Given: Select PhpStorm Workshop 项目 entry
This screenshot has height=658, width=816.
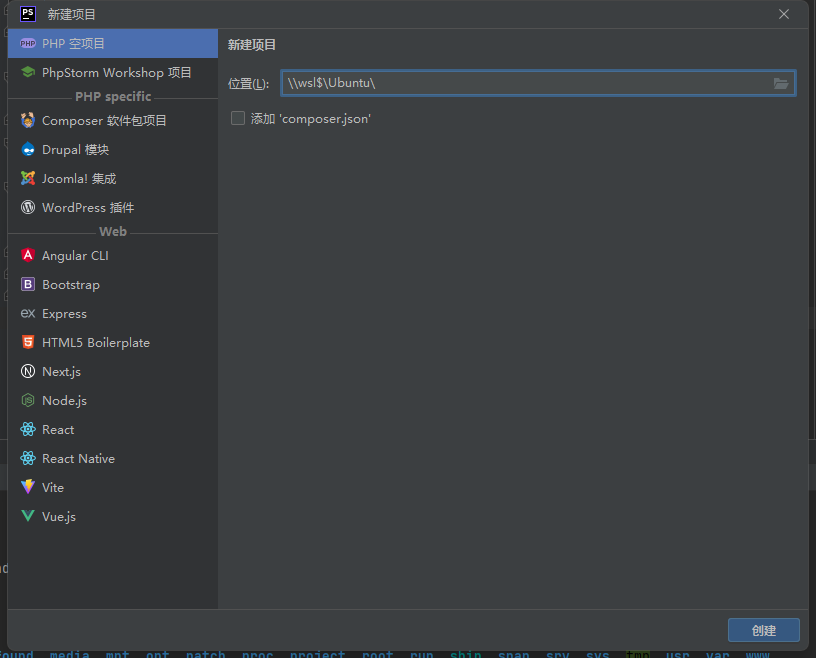Looking at the screenshot, I should tap(113, 72).
